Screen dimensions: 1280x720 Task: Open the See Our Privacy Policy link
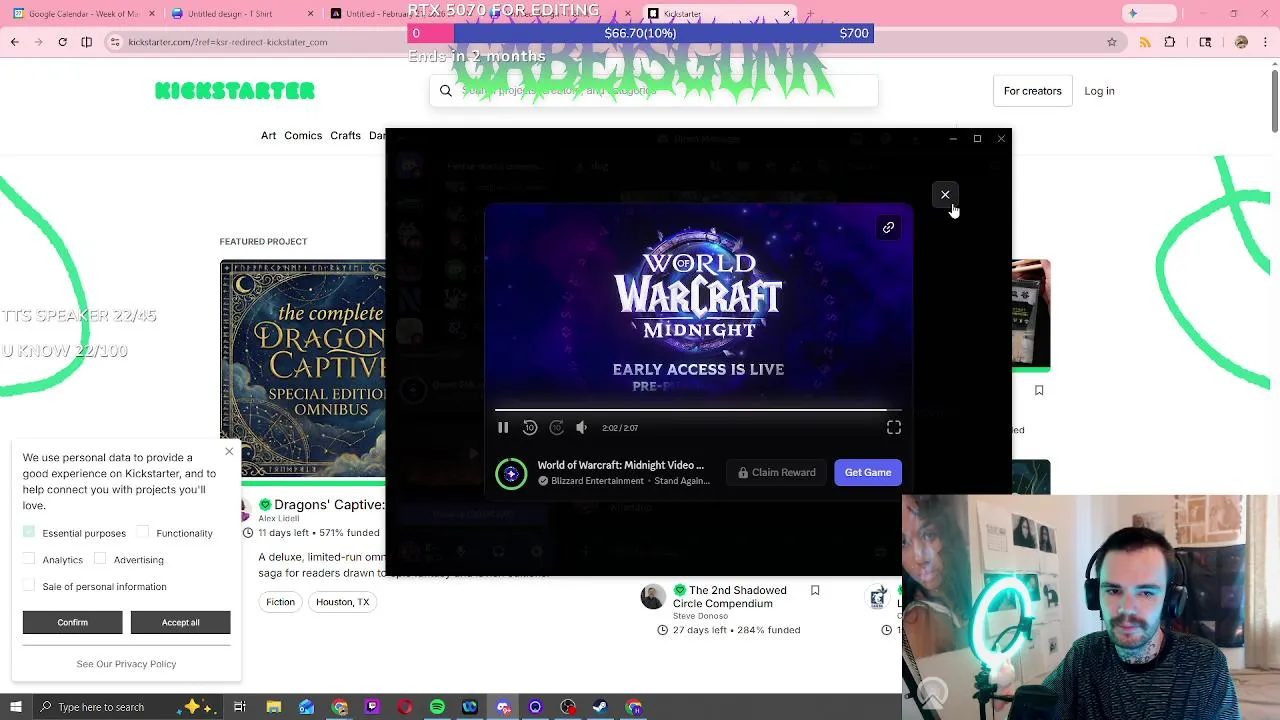(x=126, y=664)
